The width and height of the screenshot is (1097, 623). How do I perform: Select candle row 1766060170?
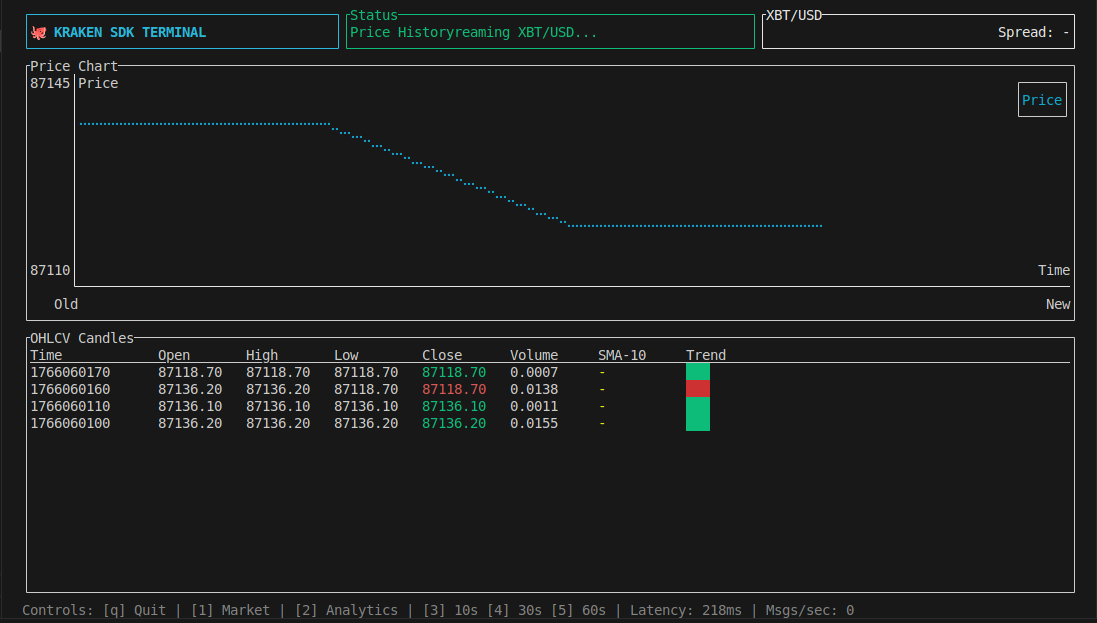coord(549,372)
